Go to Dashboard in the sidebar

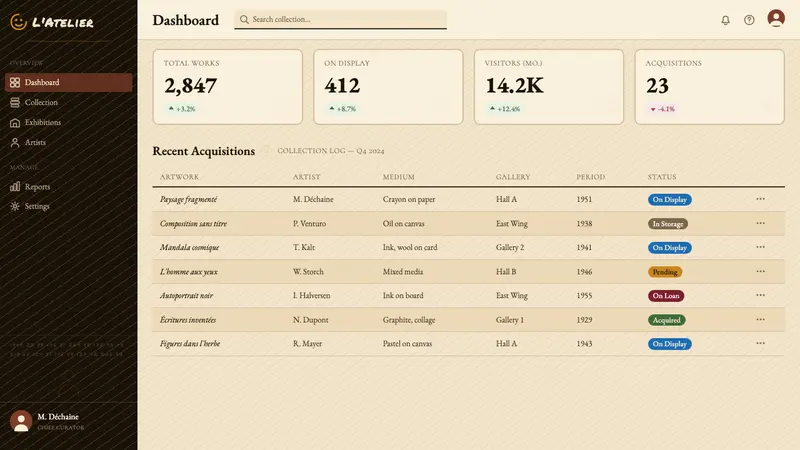point(68,82)
